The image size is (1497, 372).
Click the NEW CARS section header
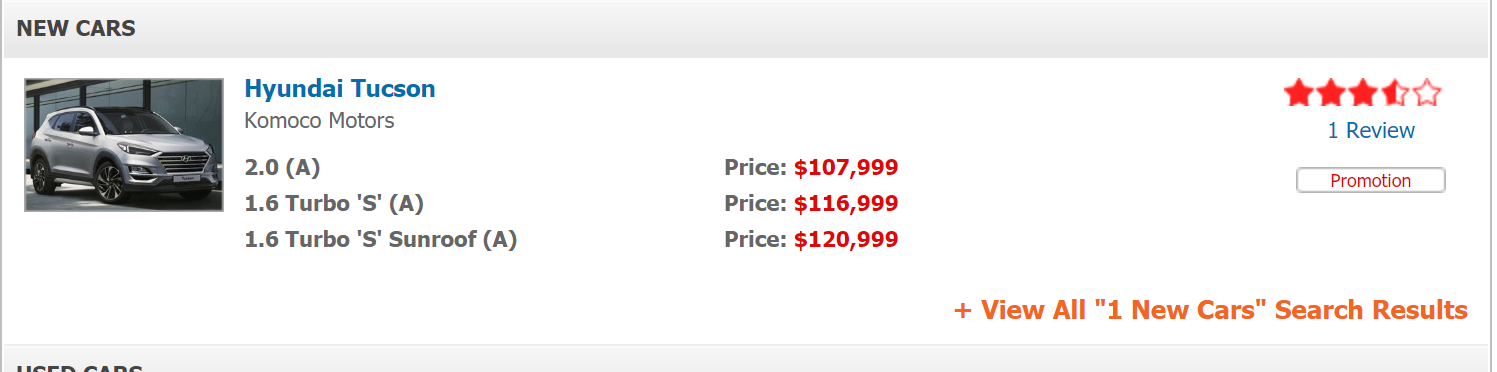coord(76,28)
